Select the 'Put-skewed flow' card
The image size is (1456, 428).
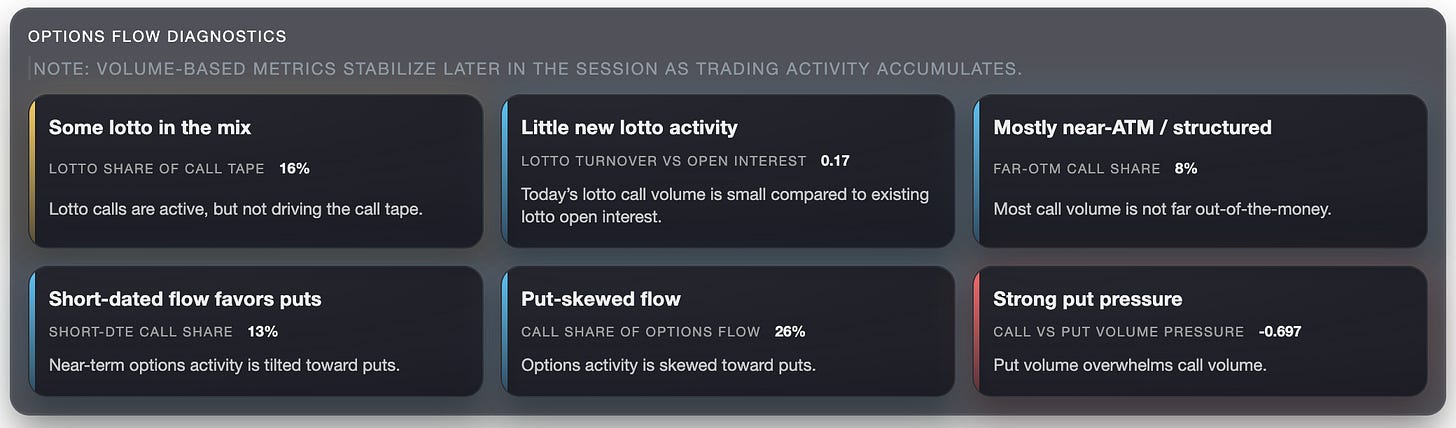click(728, 331)
